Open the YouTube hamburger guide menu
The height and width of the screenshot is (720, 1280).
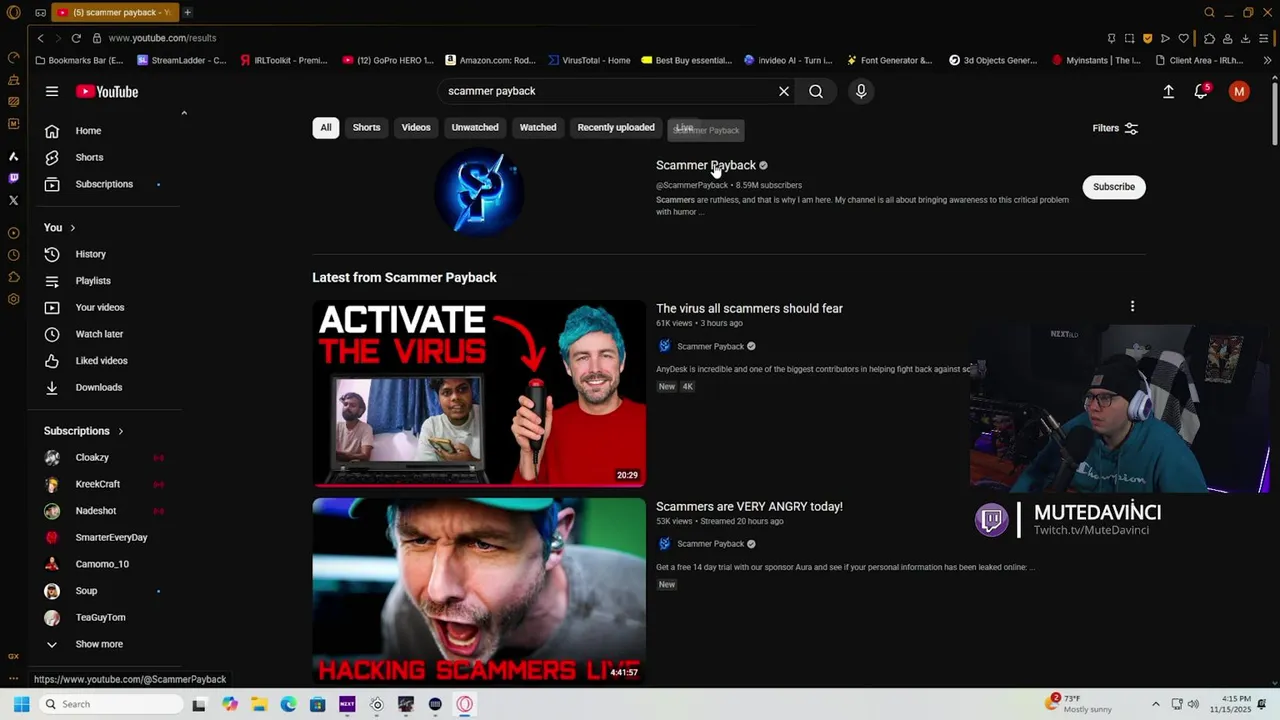pyautogui.click(x=52, y=91)
